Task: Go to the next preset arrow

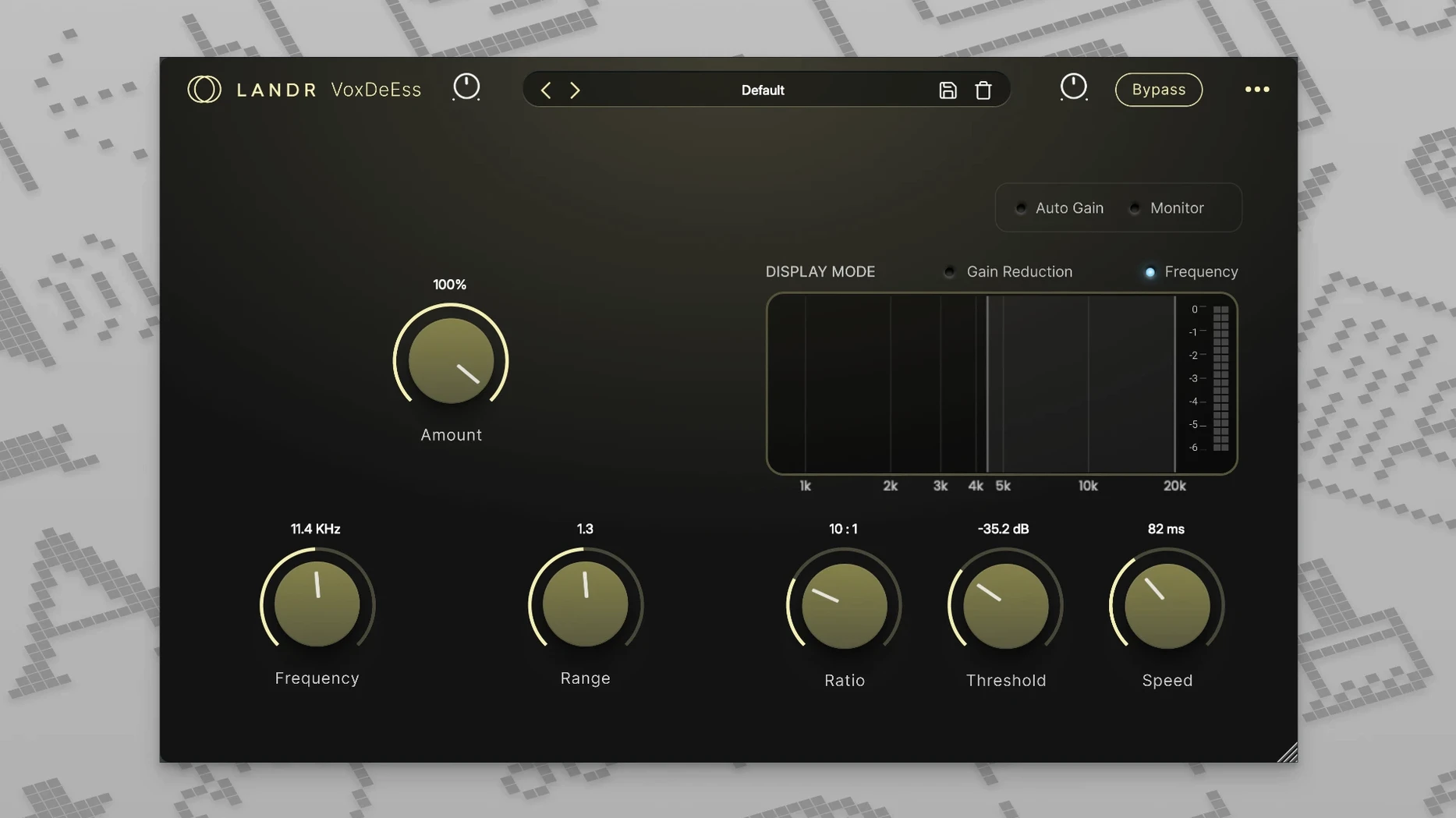Action: click(x=575, y=90)
